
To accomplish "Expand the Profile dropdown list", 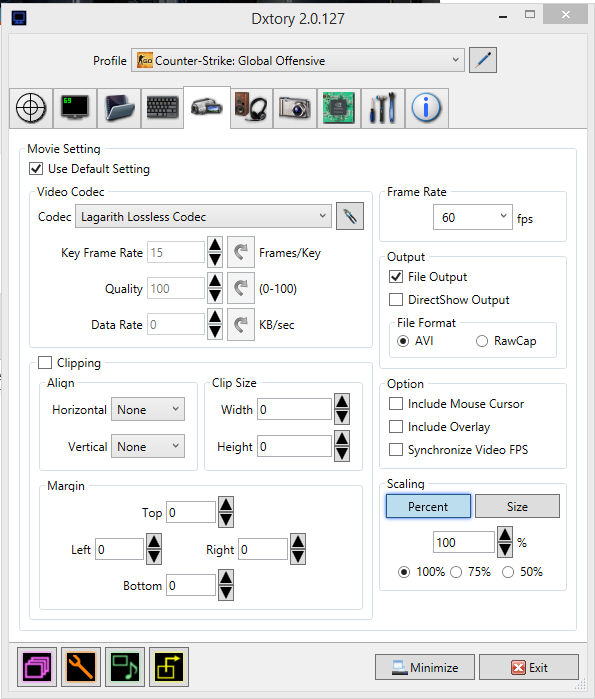I will pyautogui.click(x=298, y=60).
